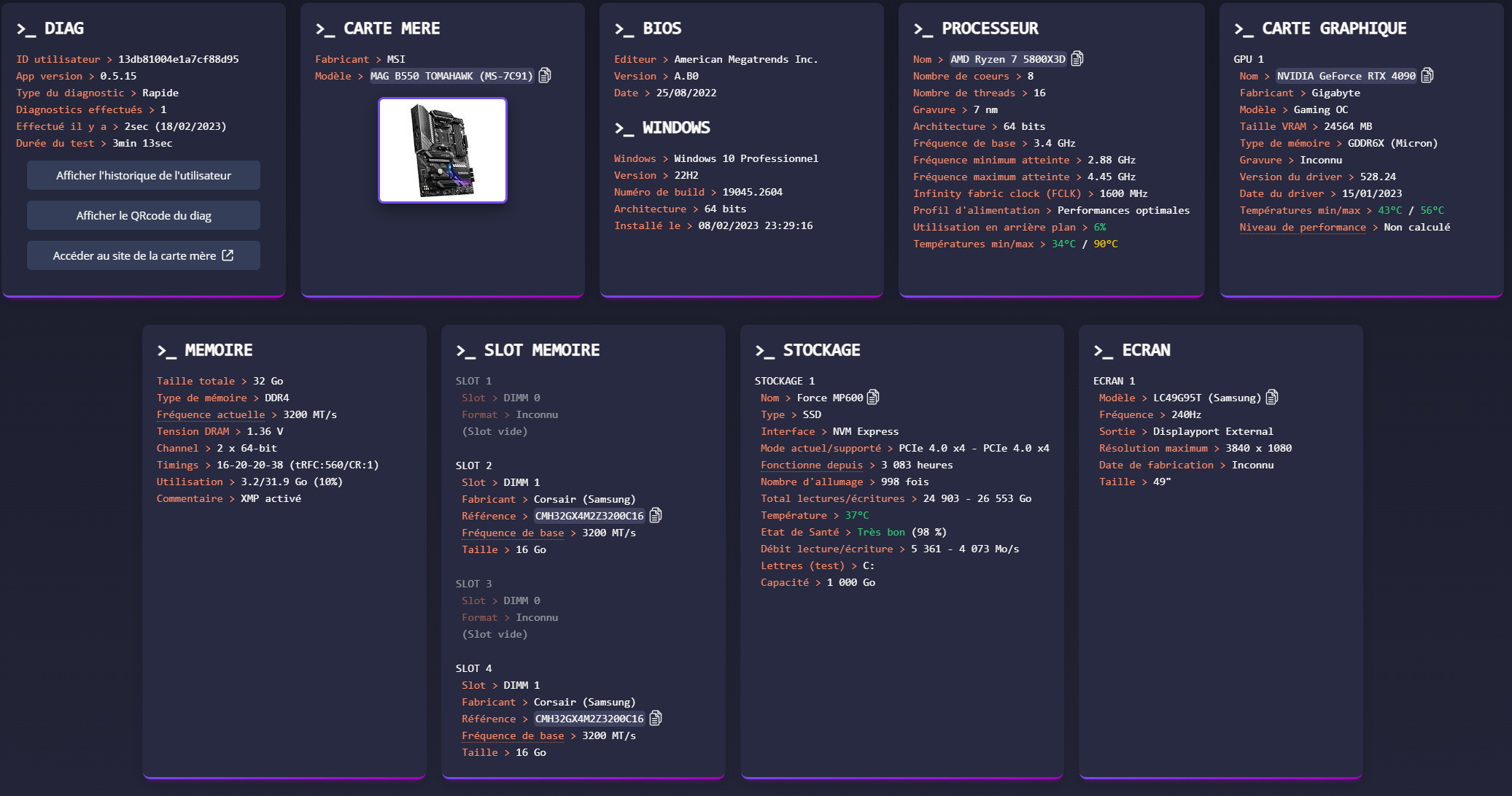The image size is (1512, 796).
Task: Click the Windows 10 Professionnel text
Action: pos(746,158)
